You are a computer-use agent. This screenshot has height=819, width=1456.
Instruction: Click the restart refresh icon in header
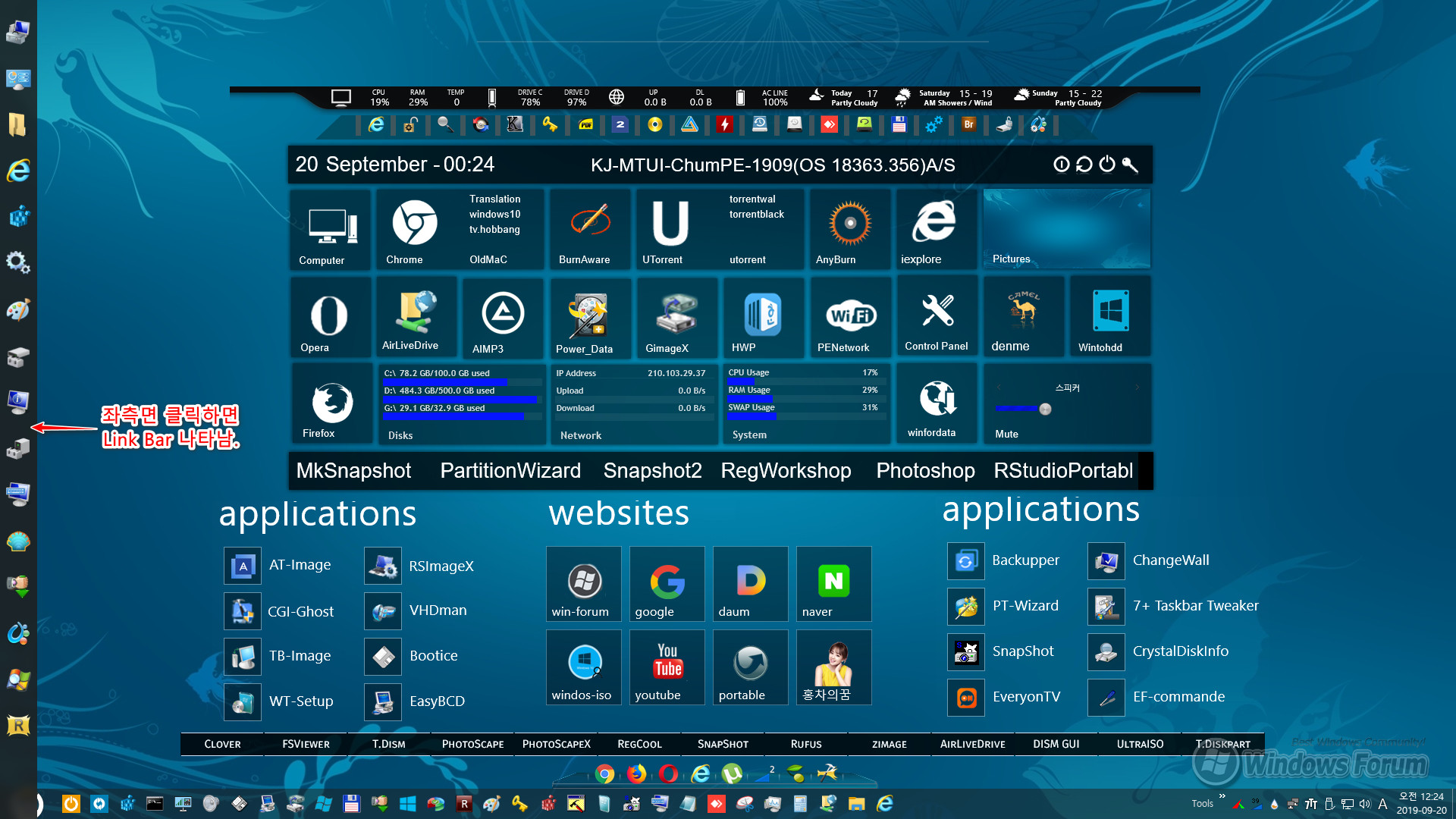click(1084, 165)
